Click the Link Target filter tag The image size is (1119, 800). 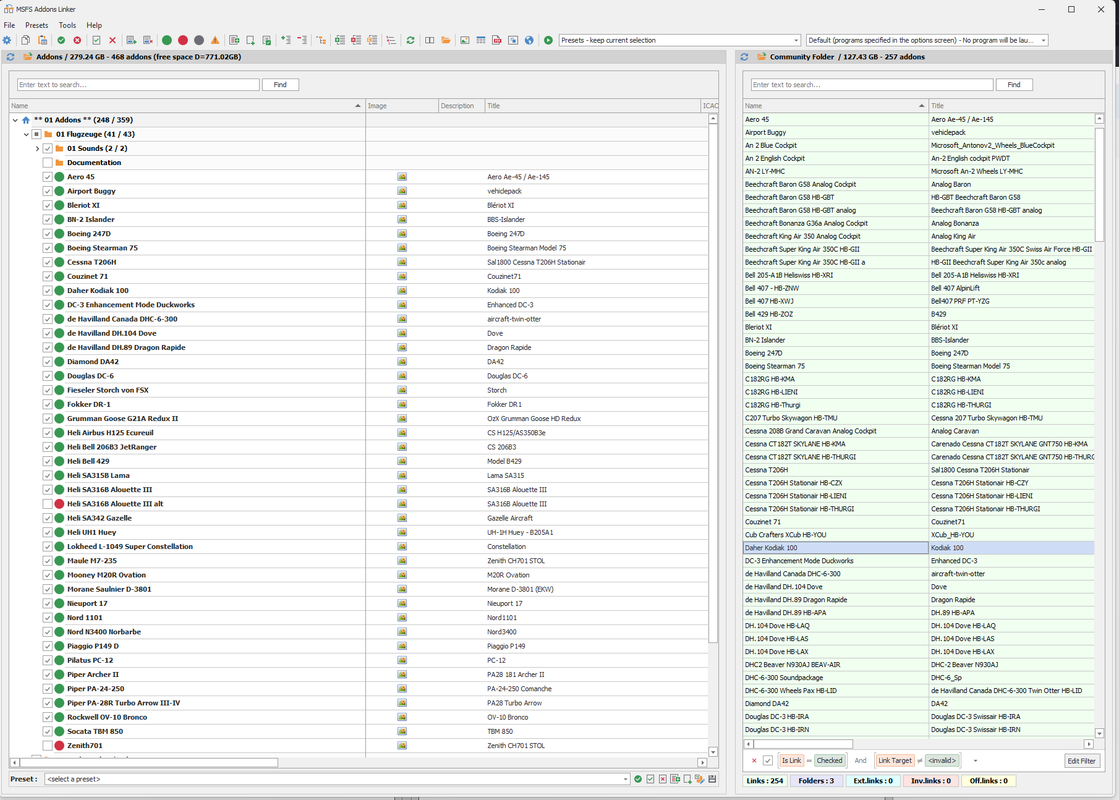tap(895, 761)
